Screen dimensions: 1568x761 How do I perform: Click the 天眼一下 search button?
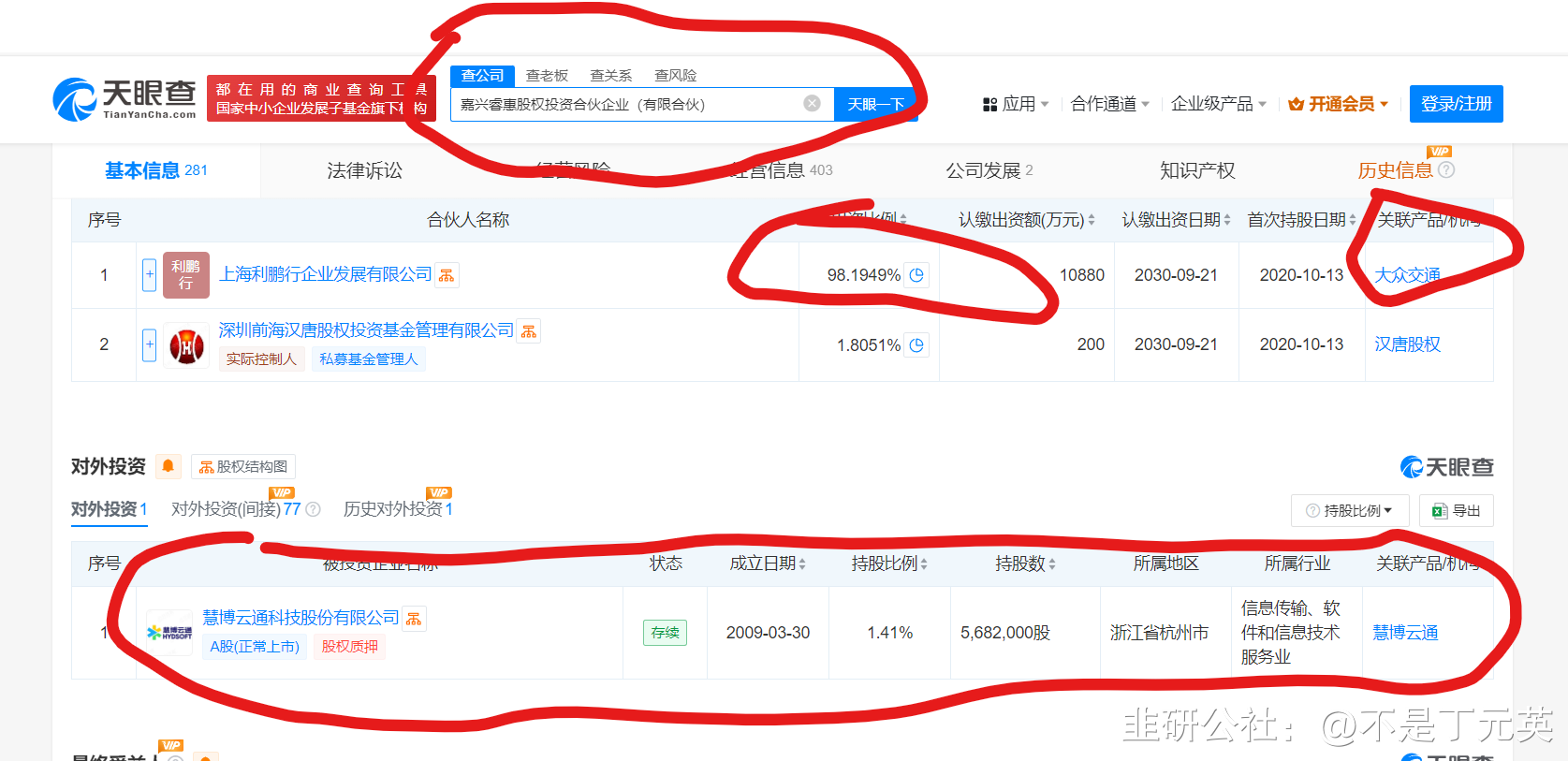[875, 104]
